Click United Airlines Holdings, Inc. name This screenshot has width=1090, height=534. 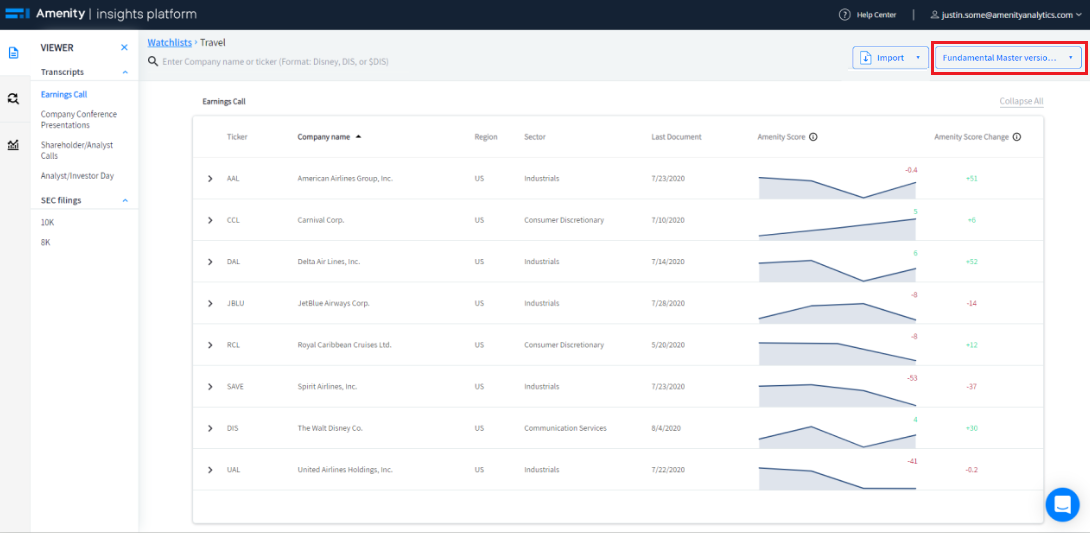[345, 470]
